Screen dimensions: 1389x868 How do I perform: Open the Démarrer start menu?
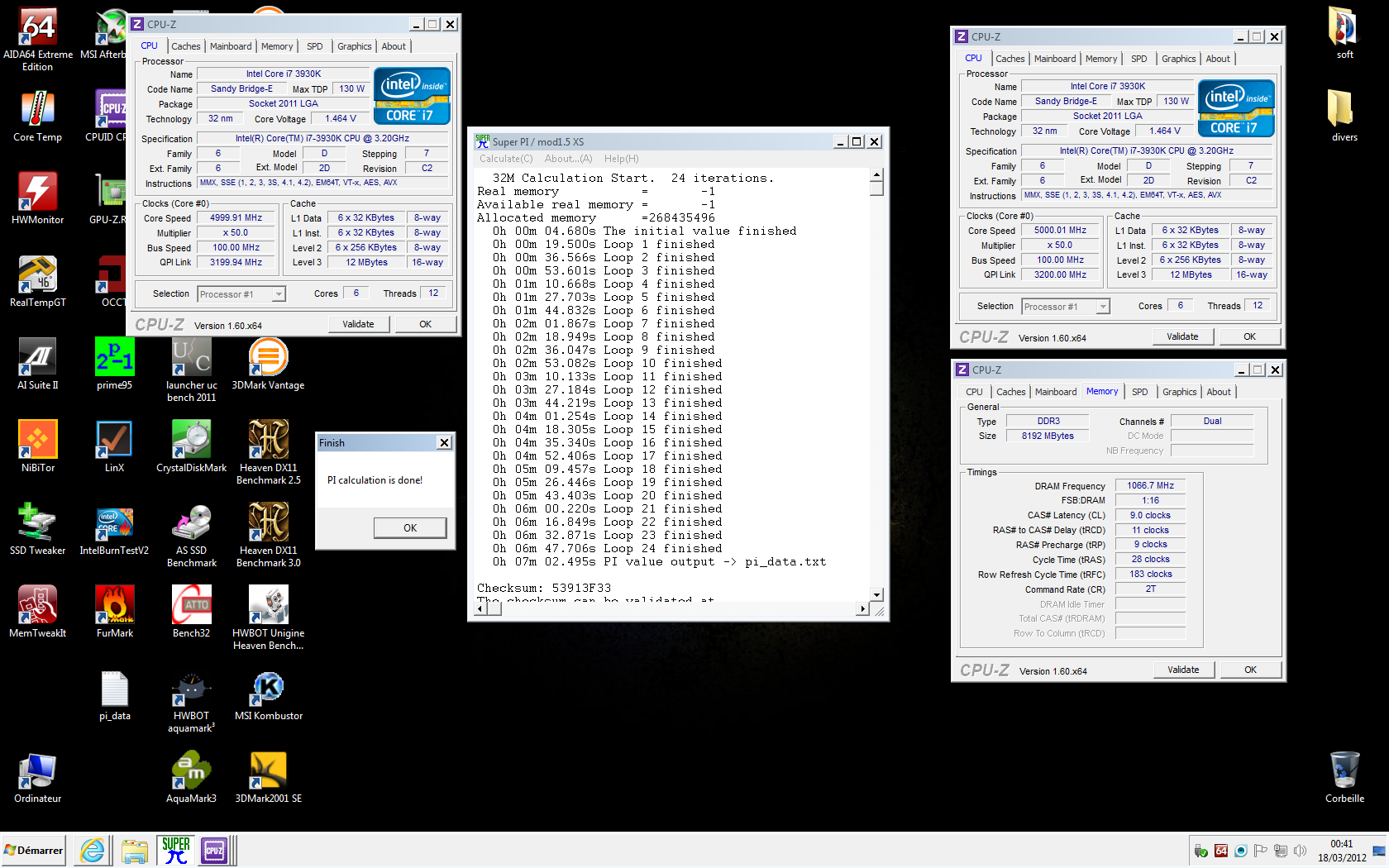point(34,850)
